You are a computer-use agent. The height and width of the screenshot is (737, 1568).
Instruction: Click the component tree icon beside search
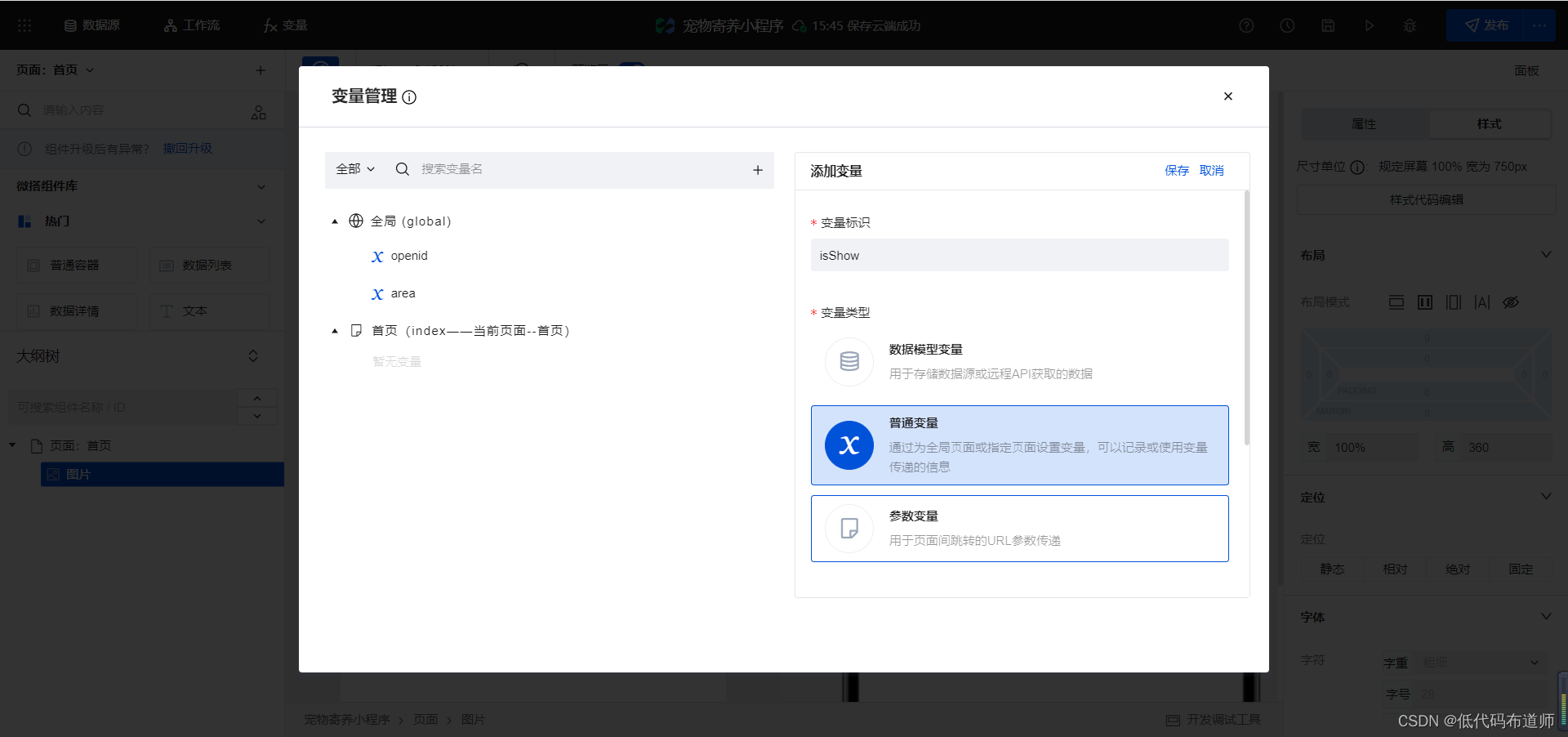coord(259,112)
